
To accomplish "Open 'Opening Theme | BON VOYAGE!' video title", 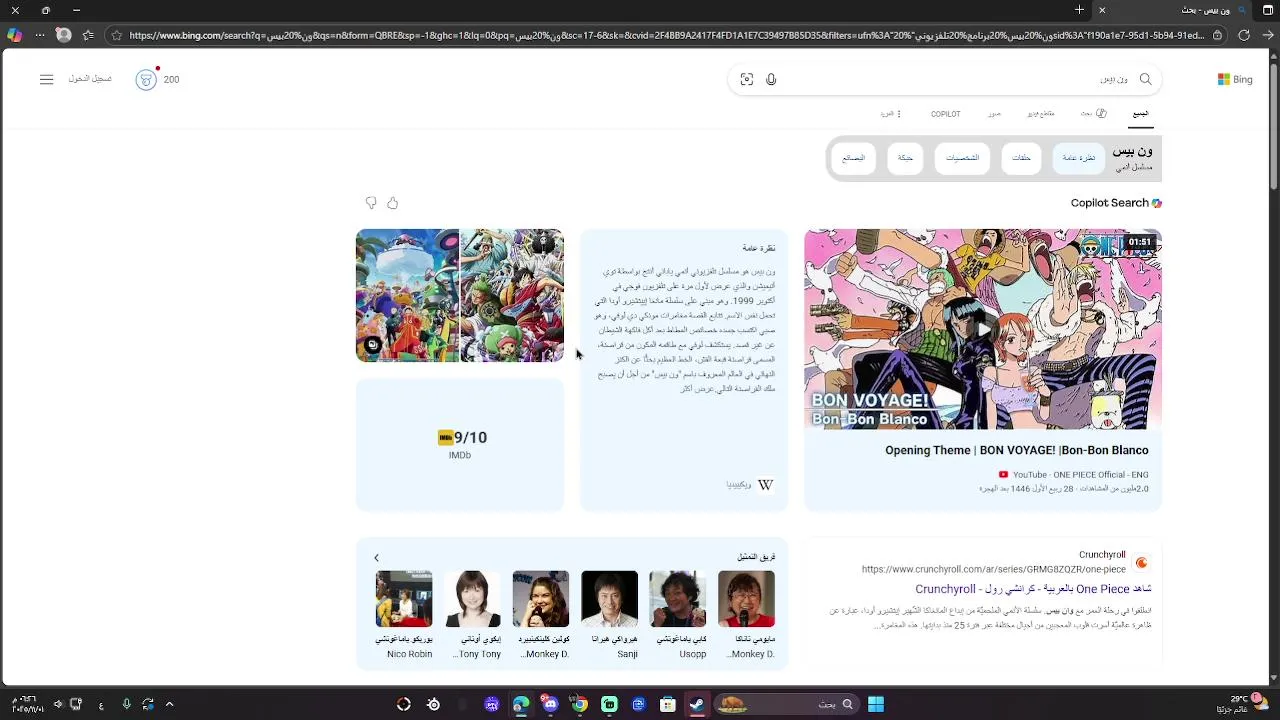I will 1016,451.
